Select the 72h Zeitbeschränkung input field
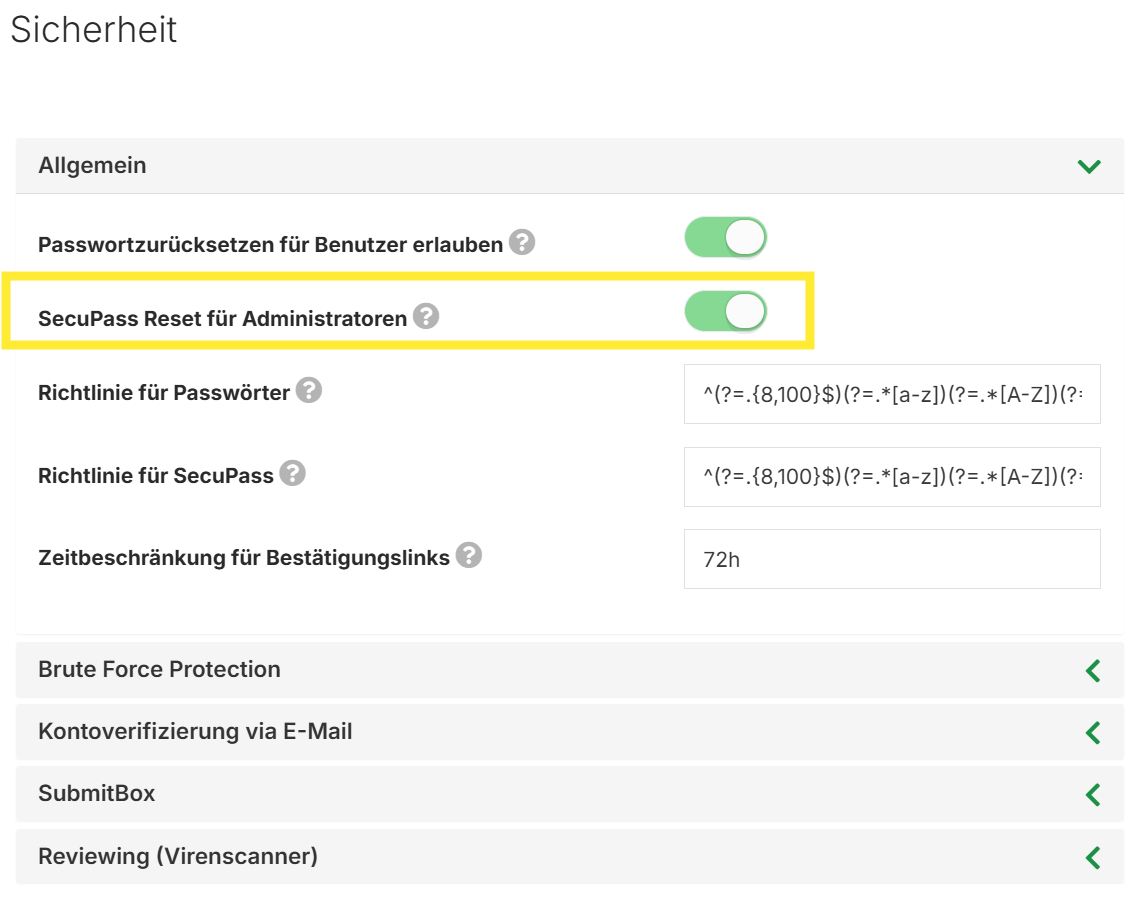The width and height of the screenshot is (1133, 901). [x=892, y=559]
